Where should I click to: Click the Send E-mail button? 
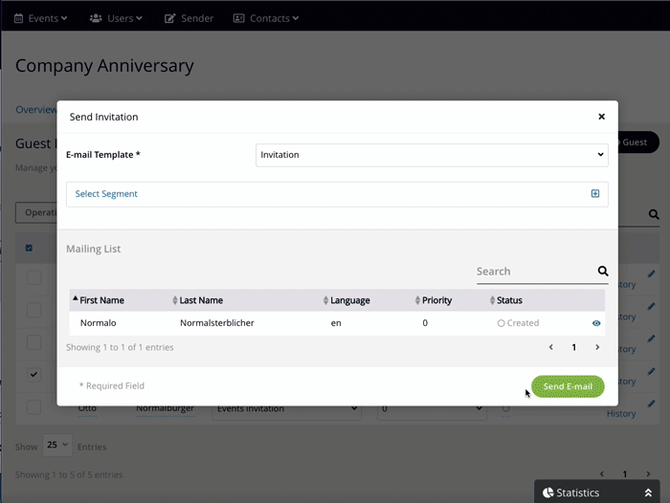pos(567,387)
